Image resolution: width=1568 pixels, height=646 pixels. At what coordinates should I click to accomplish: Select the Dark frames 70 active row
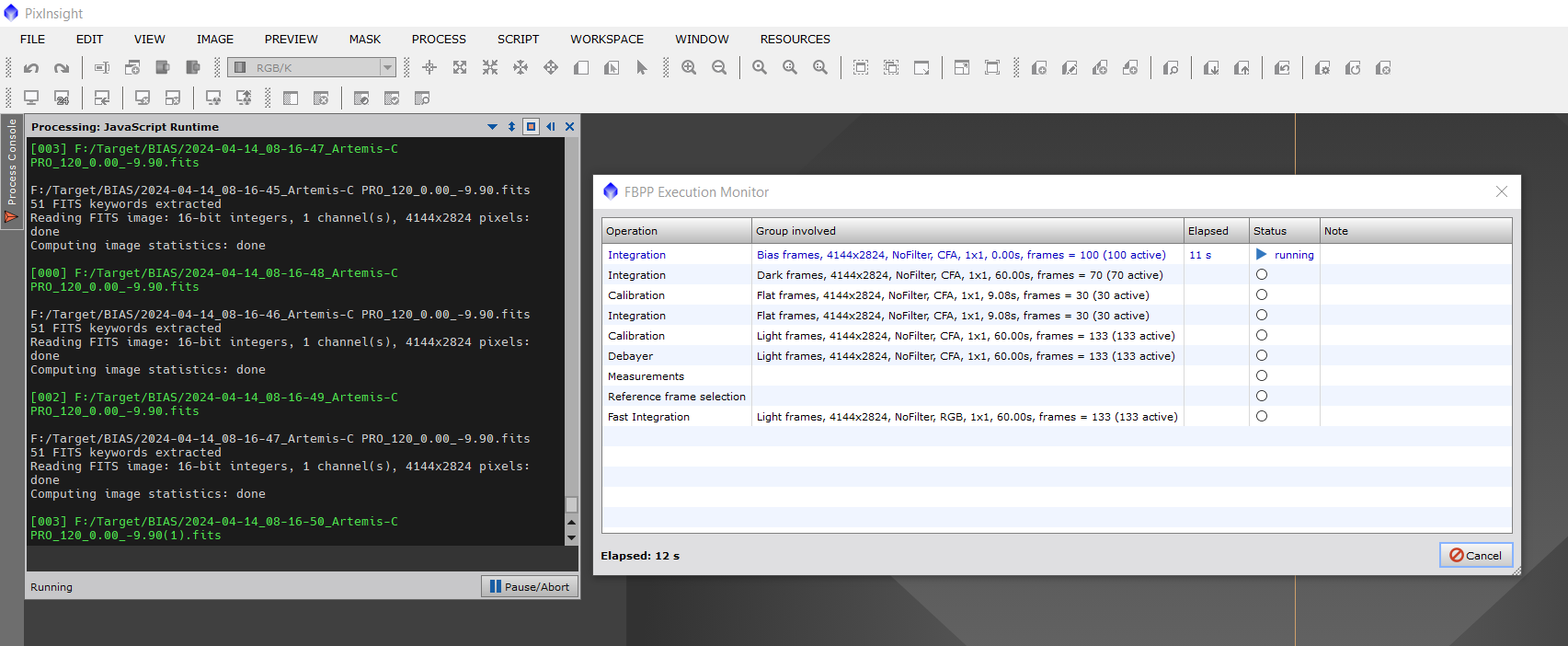click(1057, 275)
